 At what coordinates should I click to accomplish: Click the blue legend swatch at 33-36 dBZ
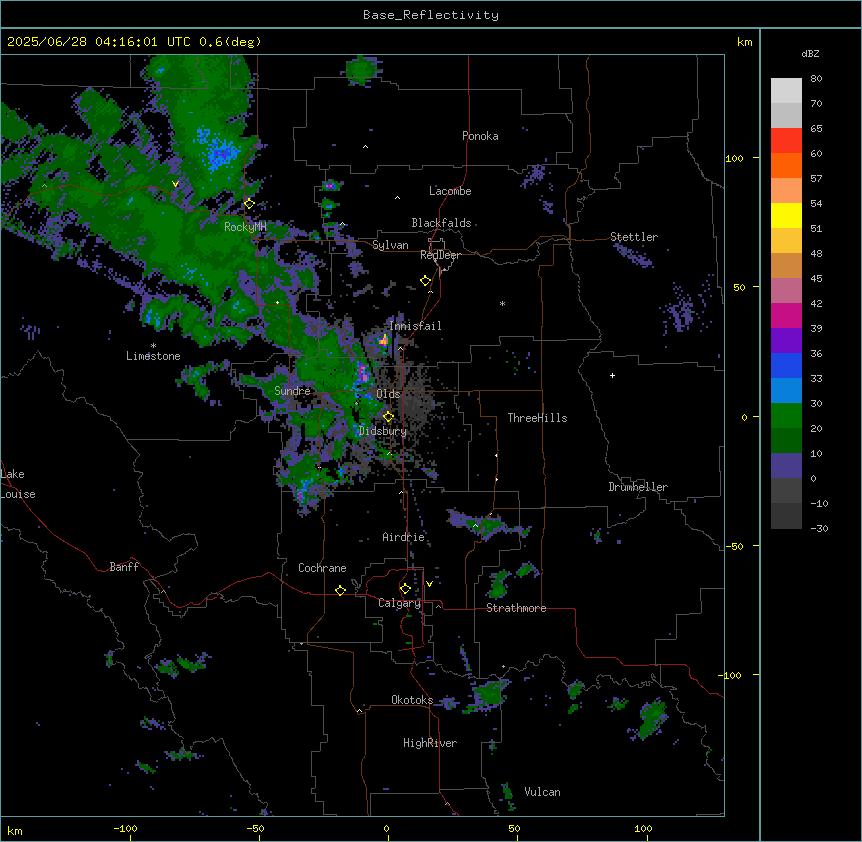(x=786, y=366)
